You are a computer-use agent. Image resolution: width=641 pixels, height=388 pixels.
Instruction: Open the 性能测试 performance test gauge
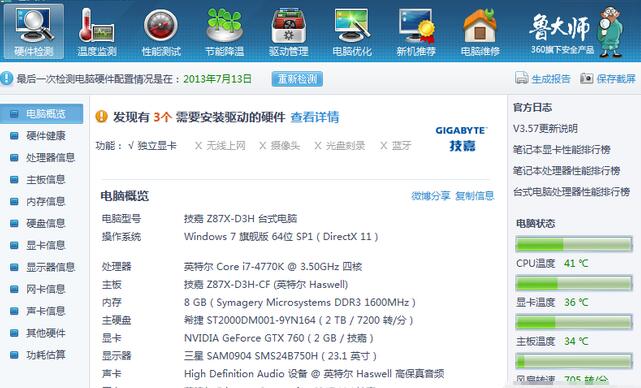161,32
